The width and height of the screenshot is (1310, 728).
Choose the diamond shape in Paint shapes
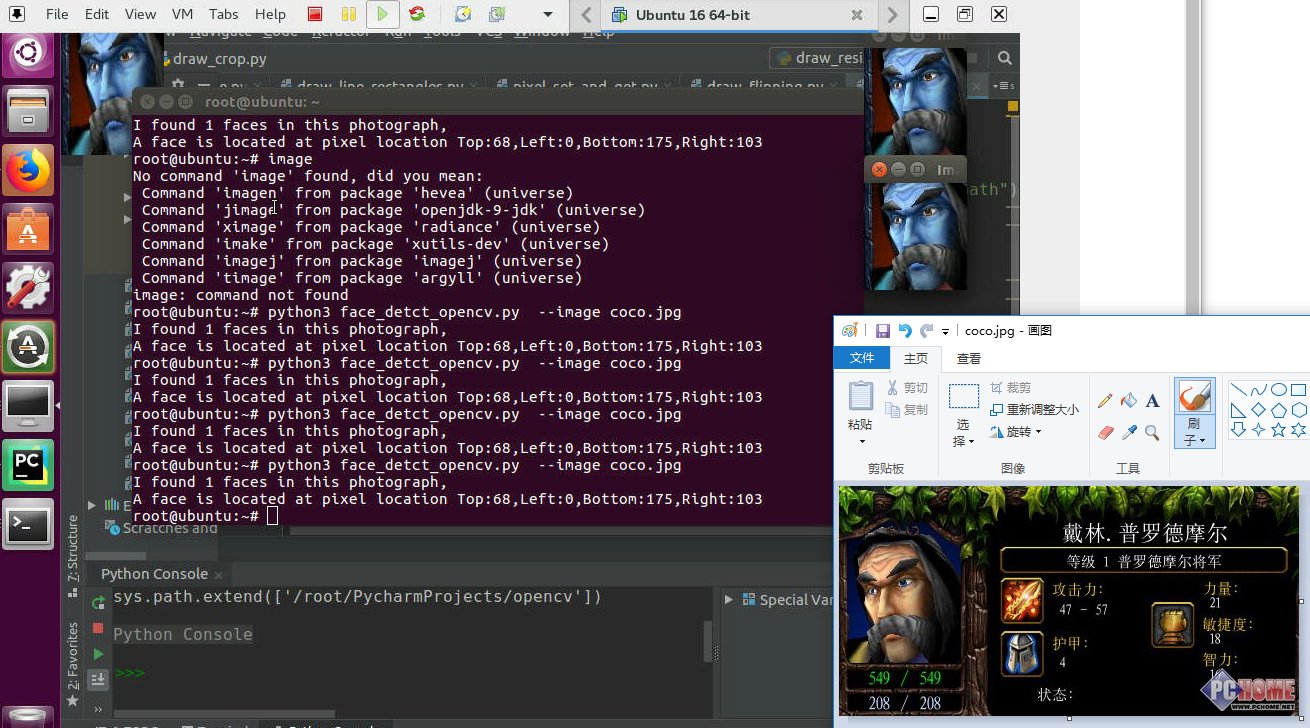[x=1258, y=410]
